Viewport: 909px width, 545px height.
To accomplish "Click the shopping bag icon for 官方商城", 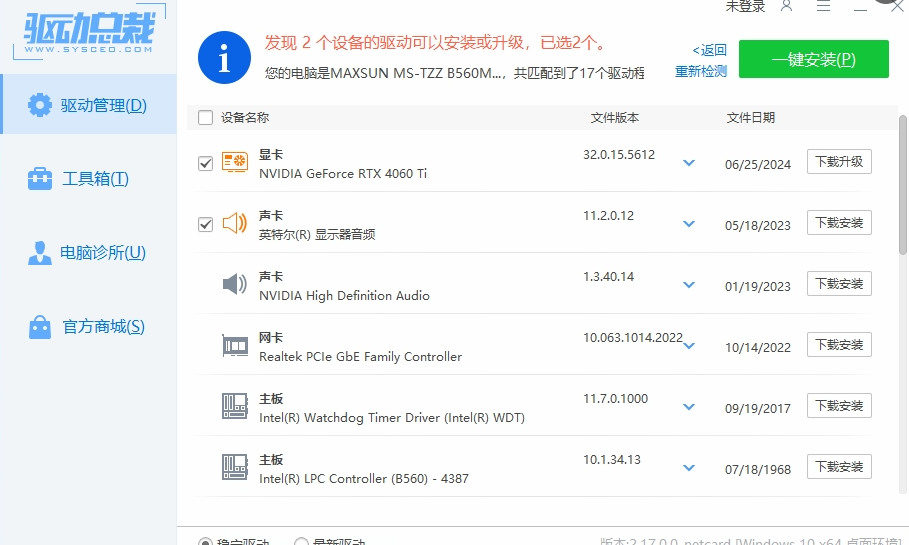I will (x=39, y=327).
